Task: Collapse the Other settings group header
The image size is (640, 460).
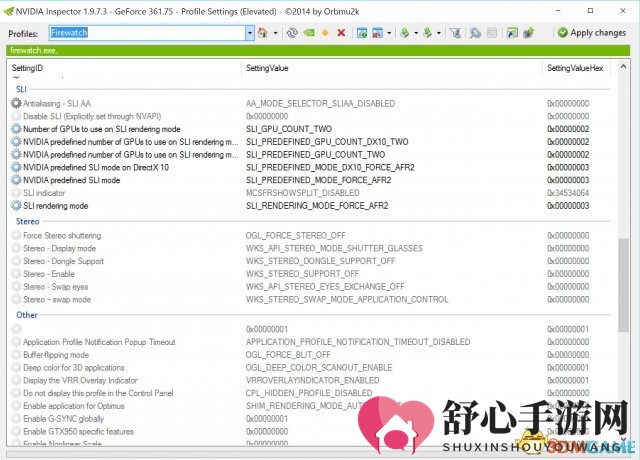Action: coord(27,315)
